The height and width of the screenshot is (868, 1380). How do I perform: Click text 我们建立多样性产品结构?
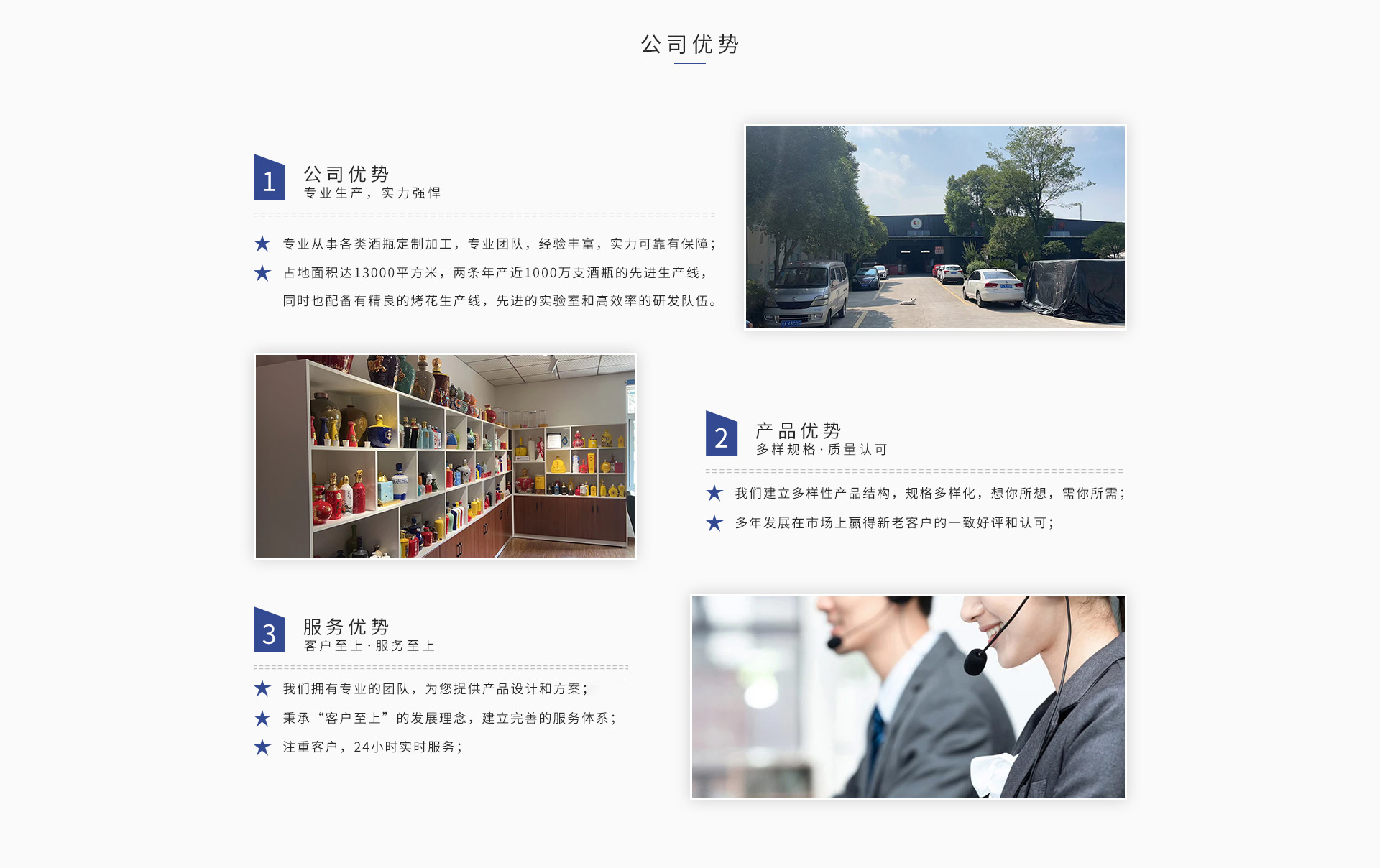pyautogui.click(x=812, y=494)
